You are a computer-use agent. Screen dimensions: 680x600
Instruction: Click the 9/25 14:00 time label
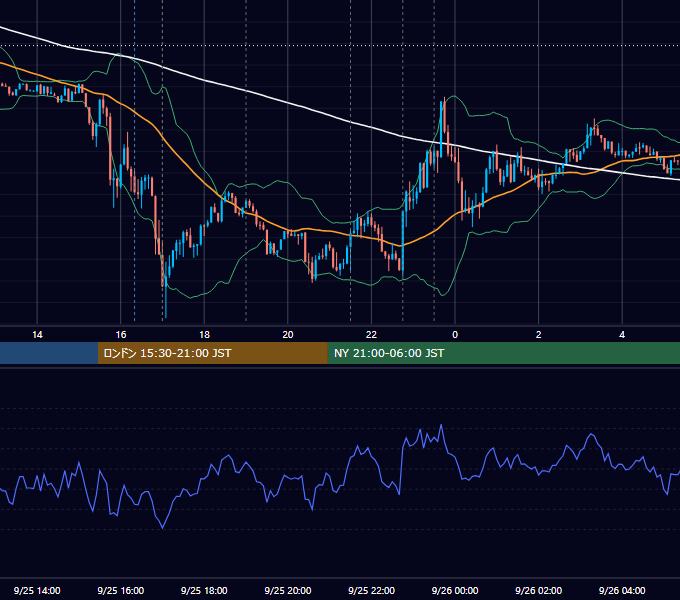click(x=37, y=590)
